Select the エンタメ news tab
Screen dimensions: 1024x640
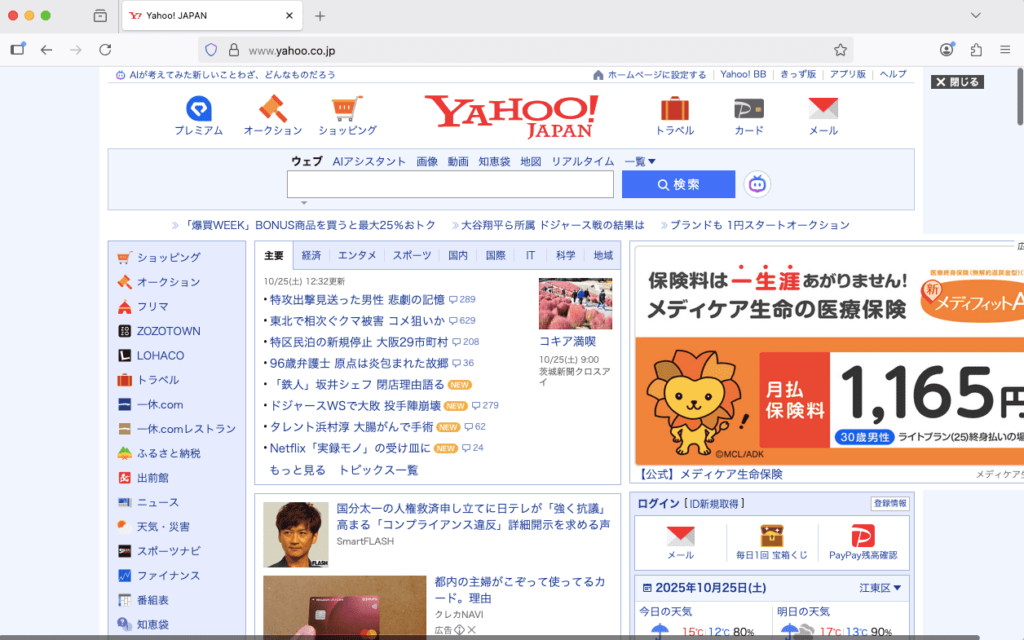click(357, 255)
